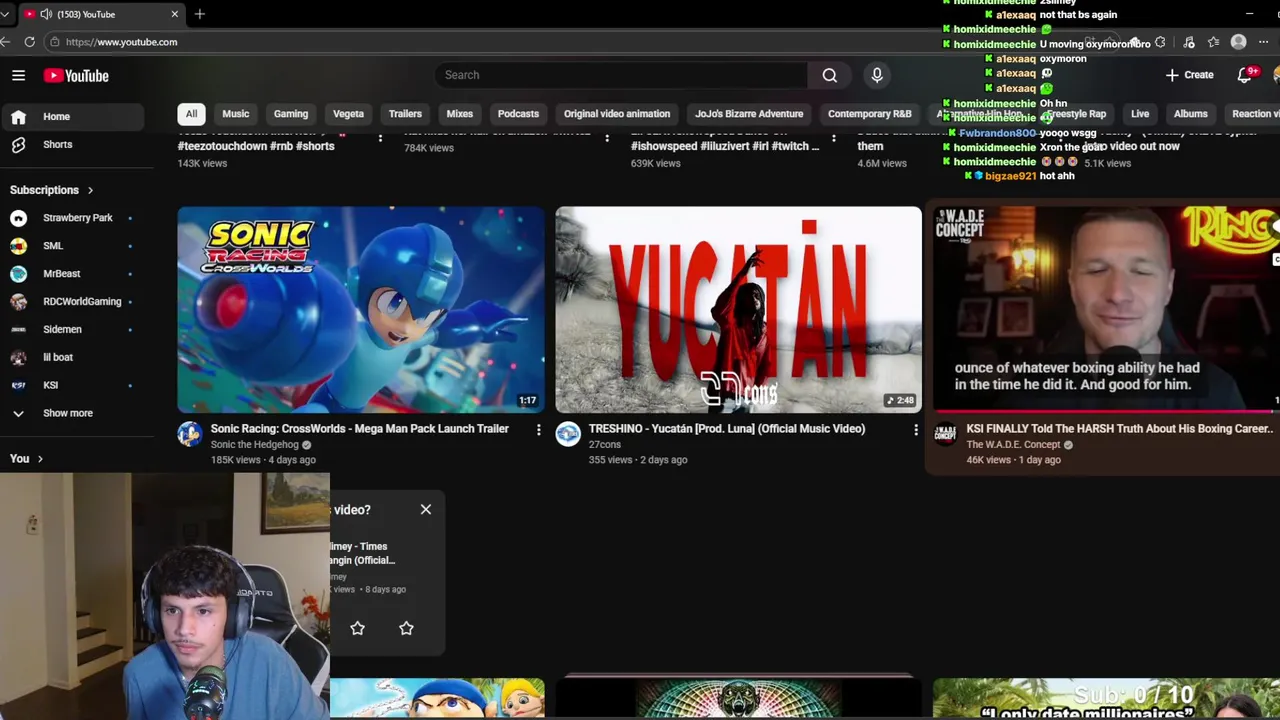Viewport: 1280px width, 720px height.
Task: Click the YouTube logo
Action: click(76, 76)
